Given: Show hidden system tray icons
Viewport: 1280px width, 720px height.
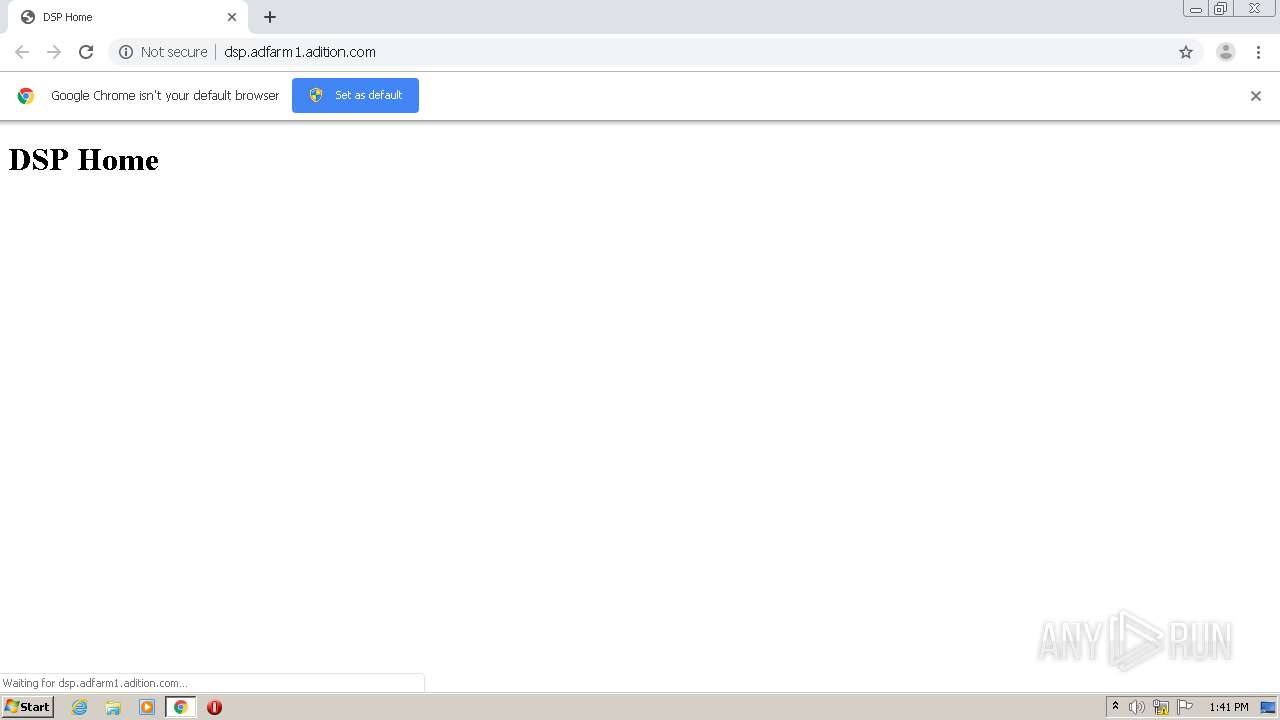Looking at the screenshot, I should point(1116,707).
